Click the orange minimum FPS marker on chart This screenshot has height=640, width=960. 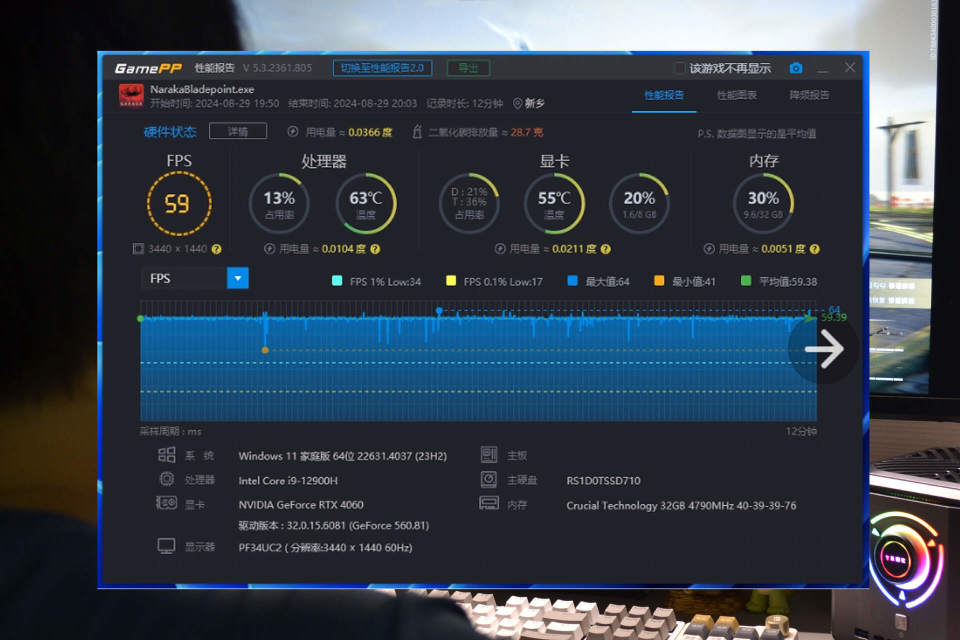(265, 350)
